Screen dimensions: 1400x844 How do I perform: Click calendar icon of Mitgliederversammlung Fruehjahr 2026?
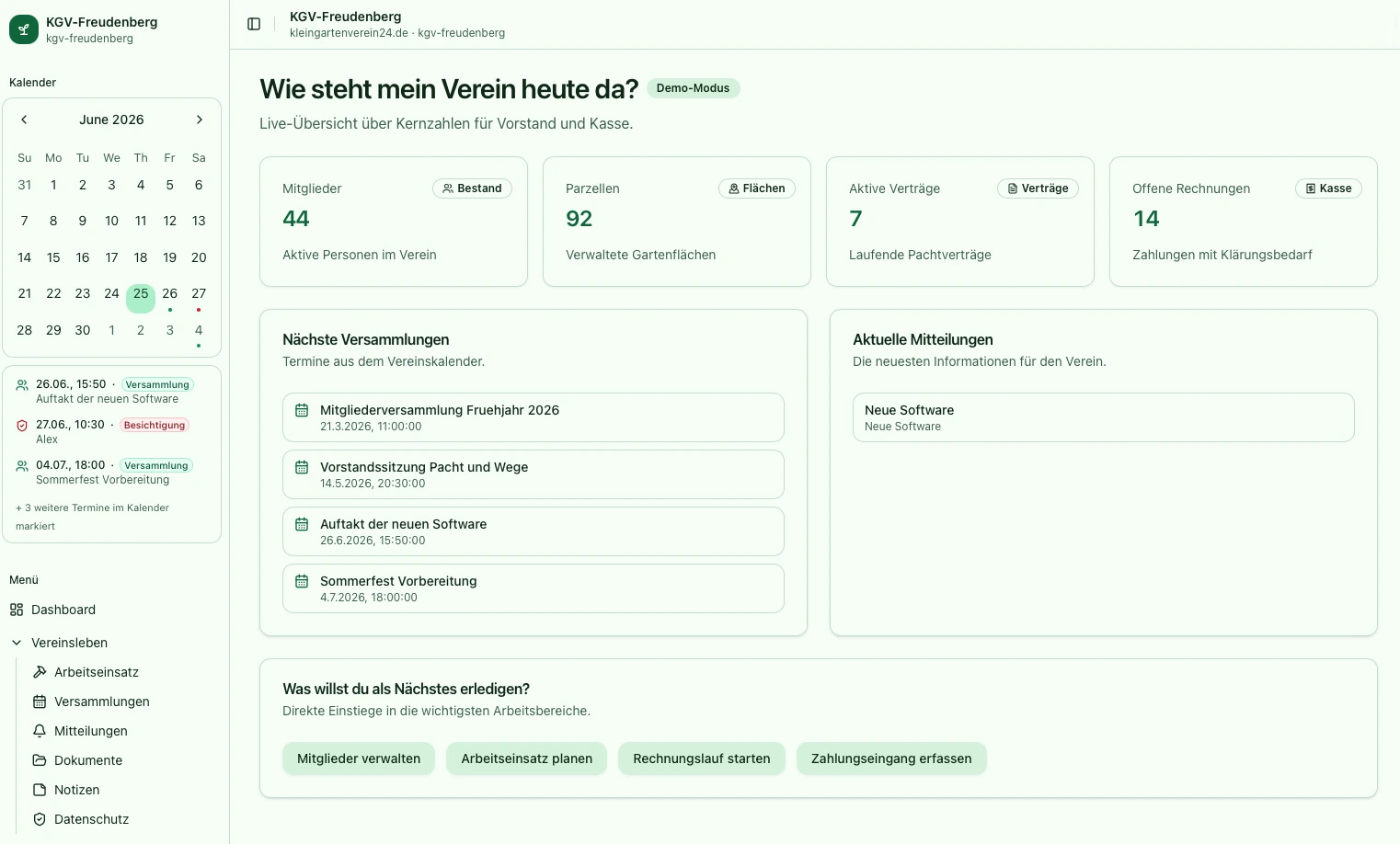[x=302, y=410]
